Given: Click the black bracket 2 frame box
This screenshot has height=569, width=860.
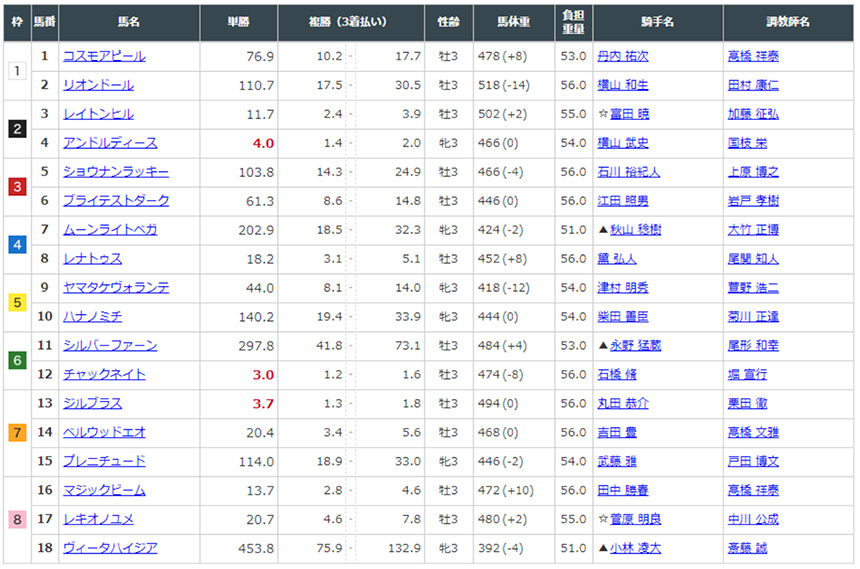Looking at the screenshot, I should click(x=17, y=128).
